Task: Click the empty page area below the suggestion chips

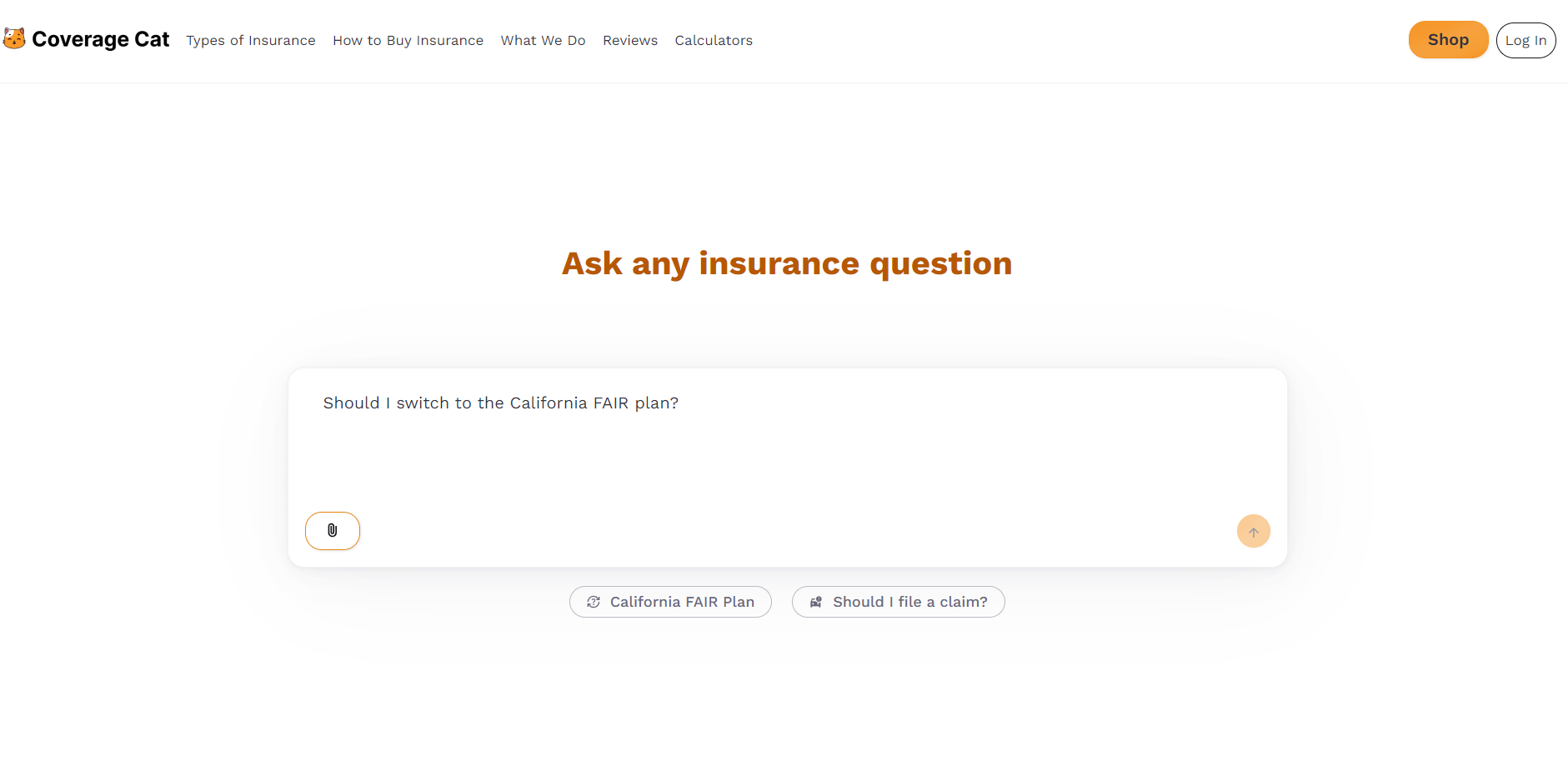Action: coord(787,700)
